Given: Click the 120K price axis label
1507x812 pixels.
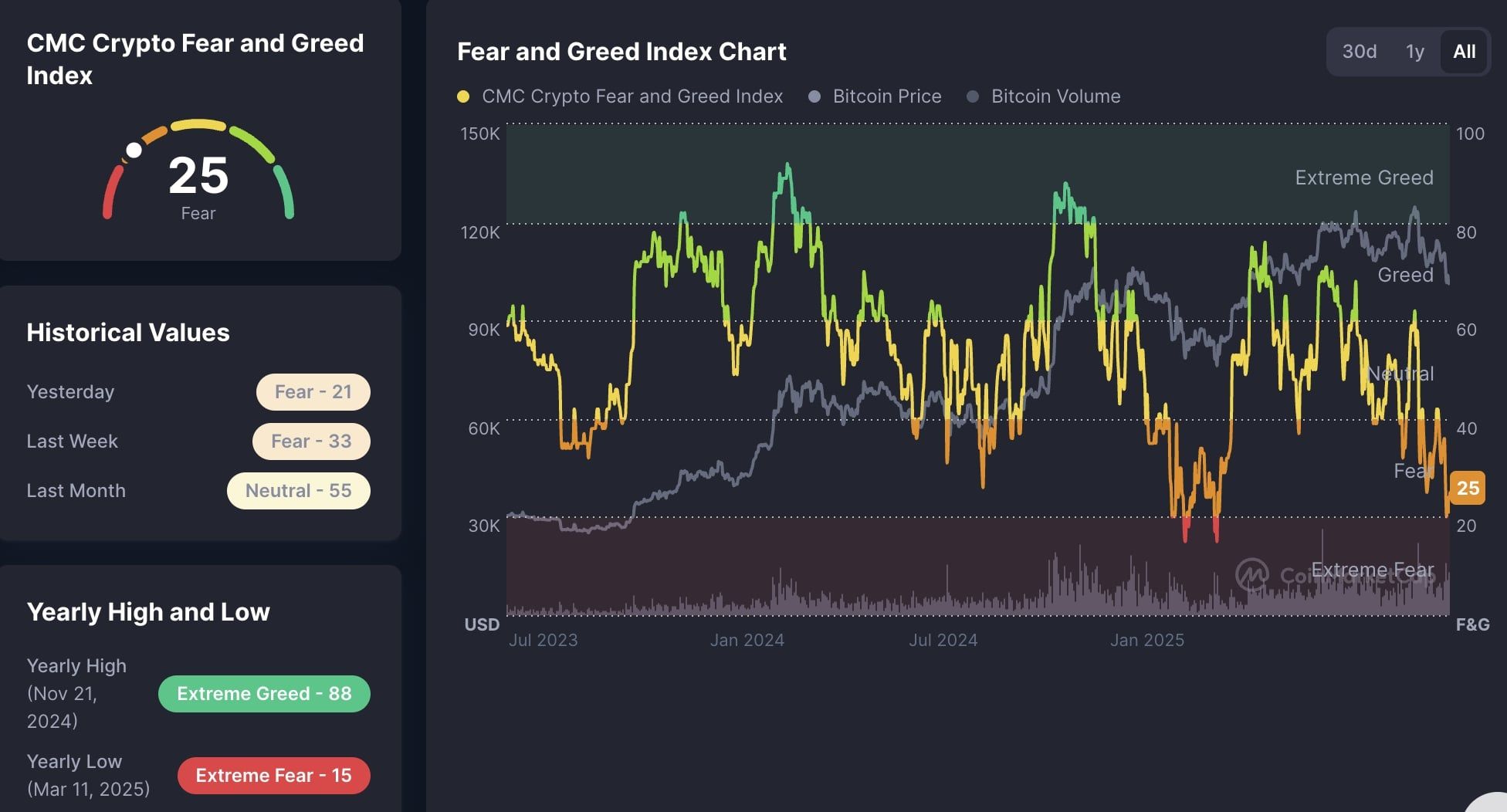Looking at the screenshot, I should click(x=480, y=232).
